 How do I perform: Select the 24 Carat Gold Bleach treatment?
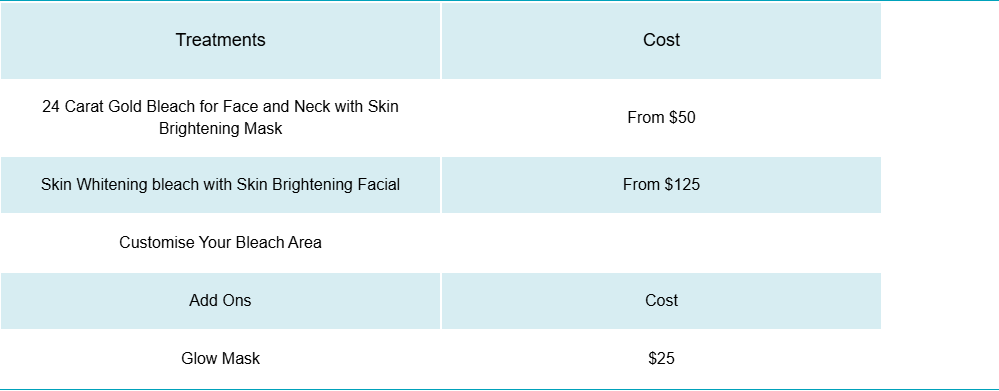coord(220,118)
